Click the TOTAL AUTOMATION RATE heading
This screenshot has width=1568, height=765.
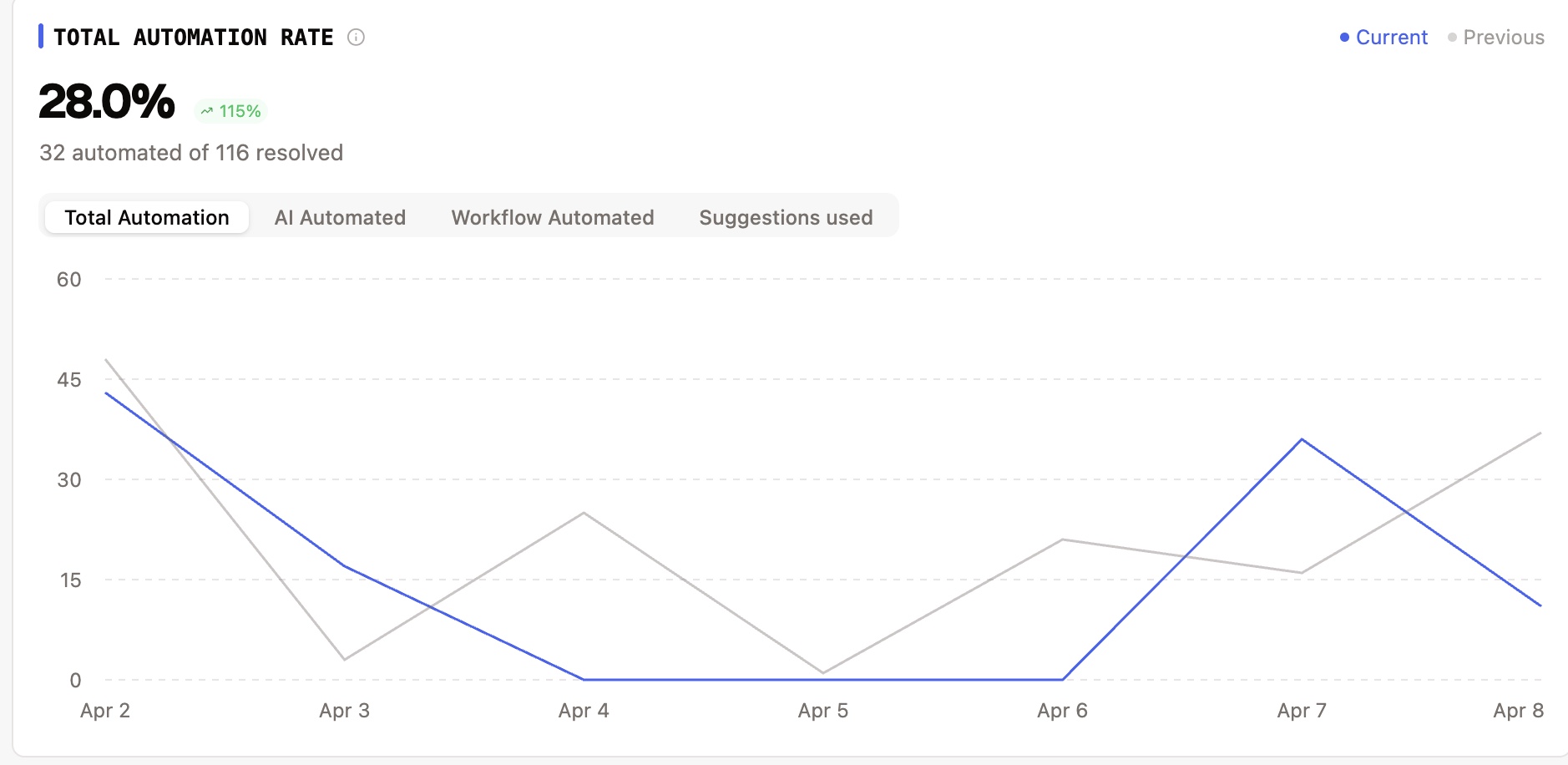[x=193, y=38]
